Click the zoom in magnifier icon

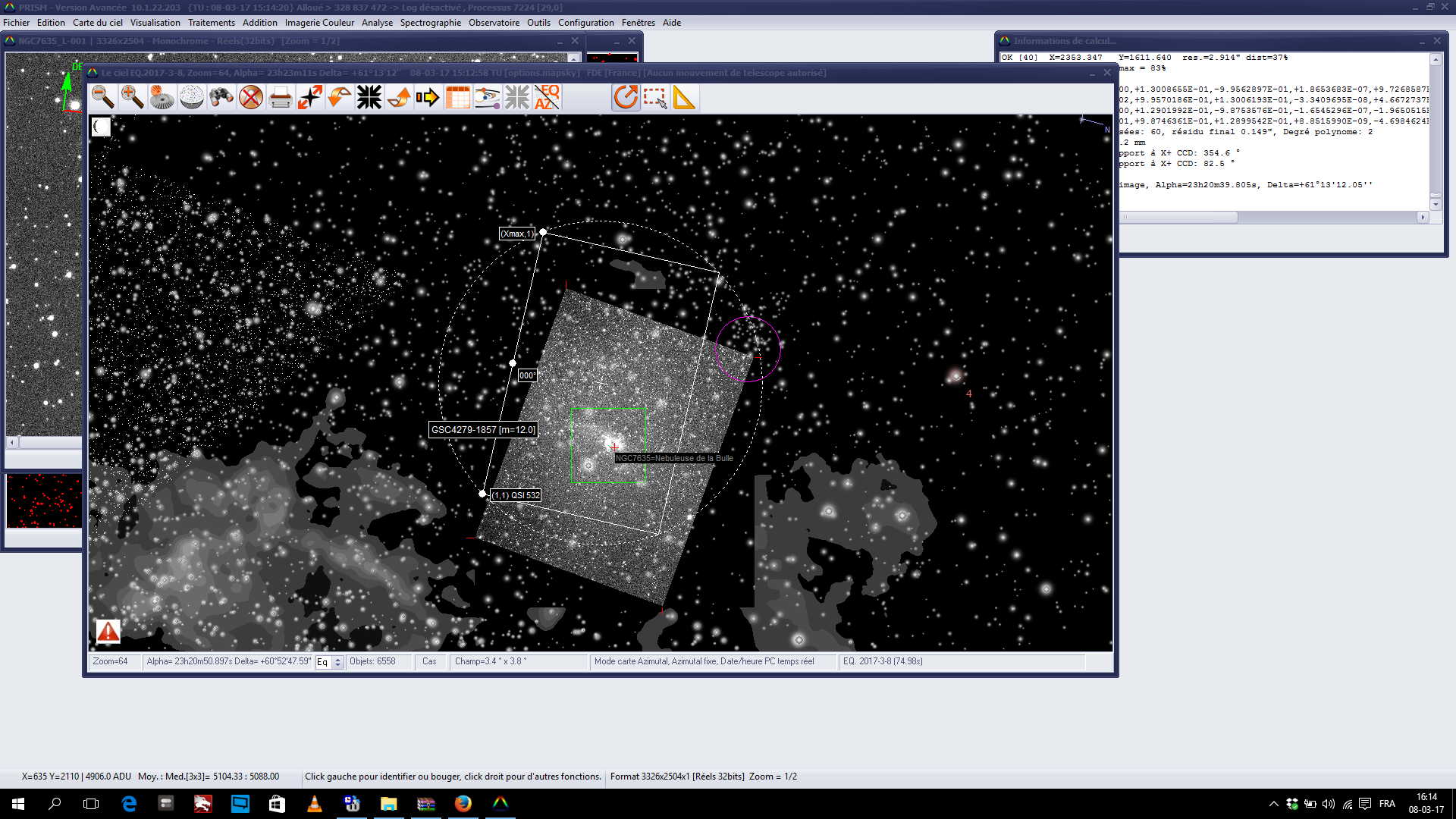pos(132,97)
